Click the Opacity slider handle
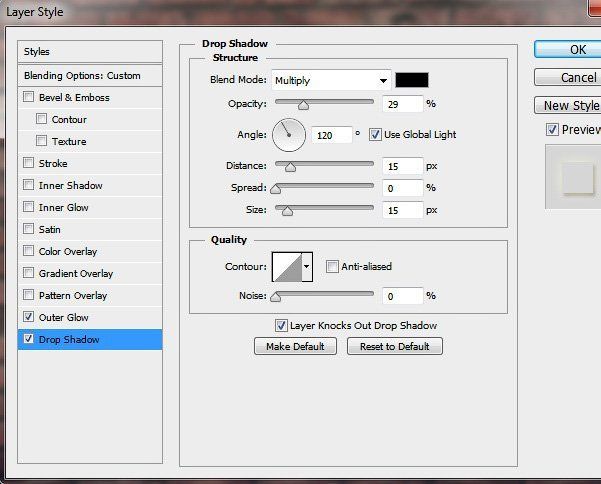Viewport: 601px width, 484px height. point(303,103)
